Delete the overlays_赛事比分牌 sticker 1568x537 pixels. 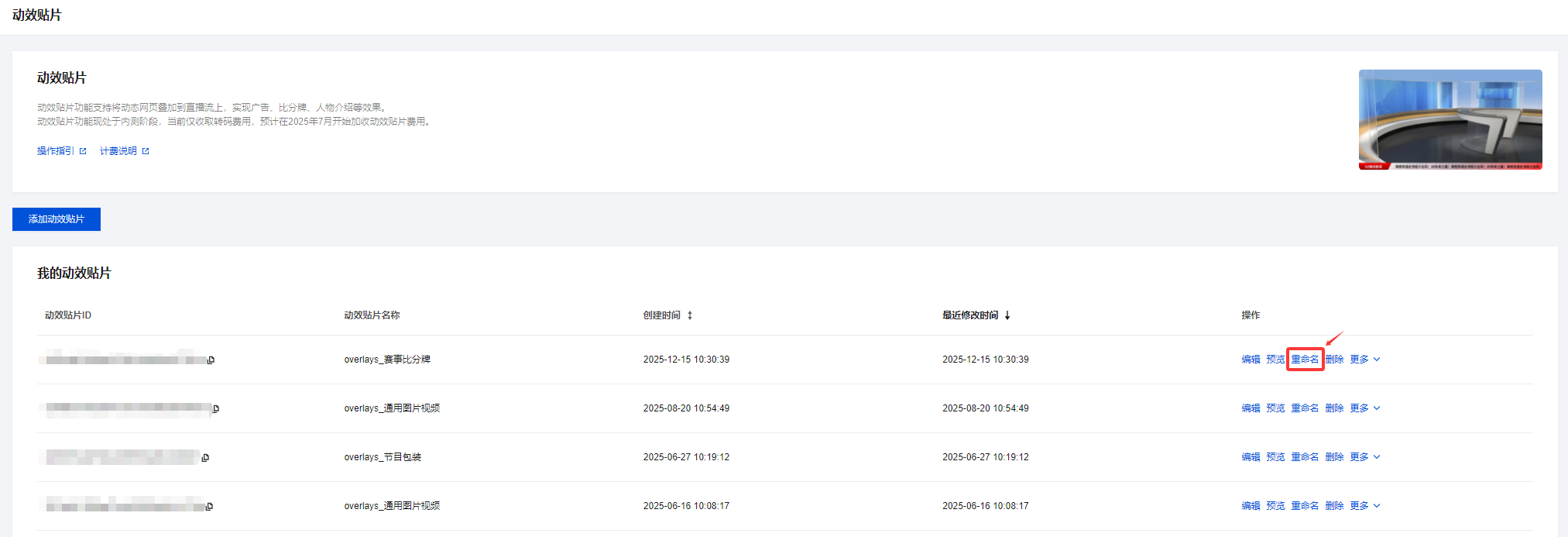pos(1334,360)
